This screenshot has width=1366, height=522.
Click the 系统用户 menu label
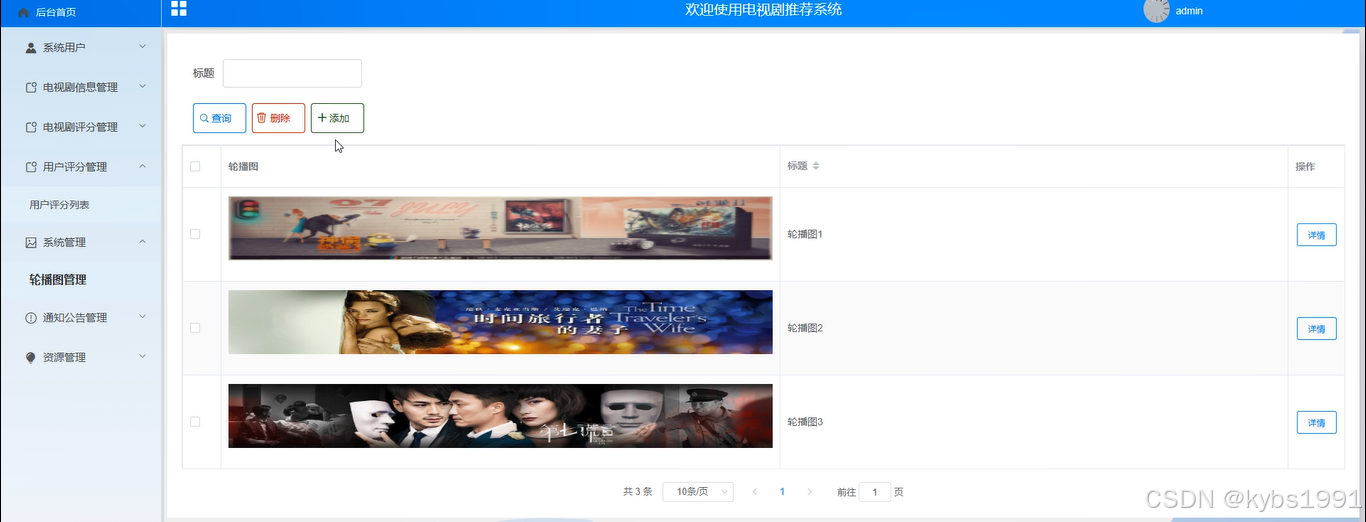[x=64, y=47]
